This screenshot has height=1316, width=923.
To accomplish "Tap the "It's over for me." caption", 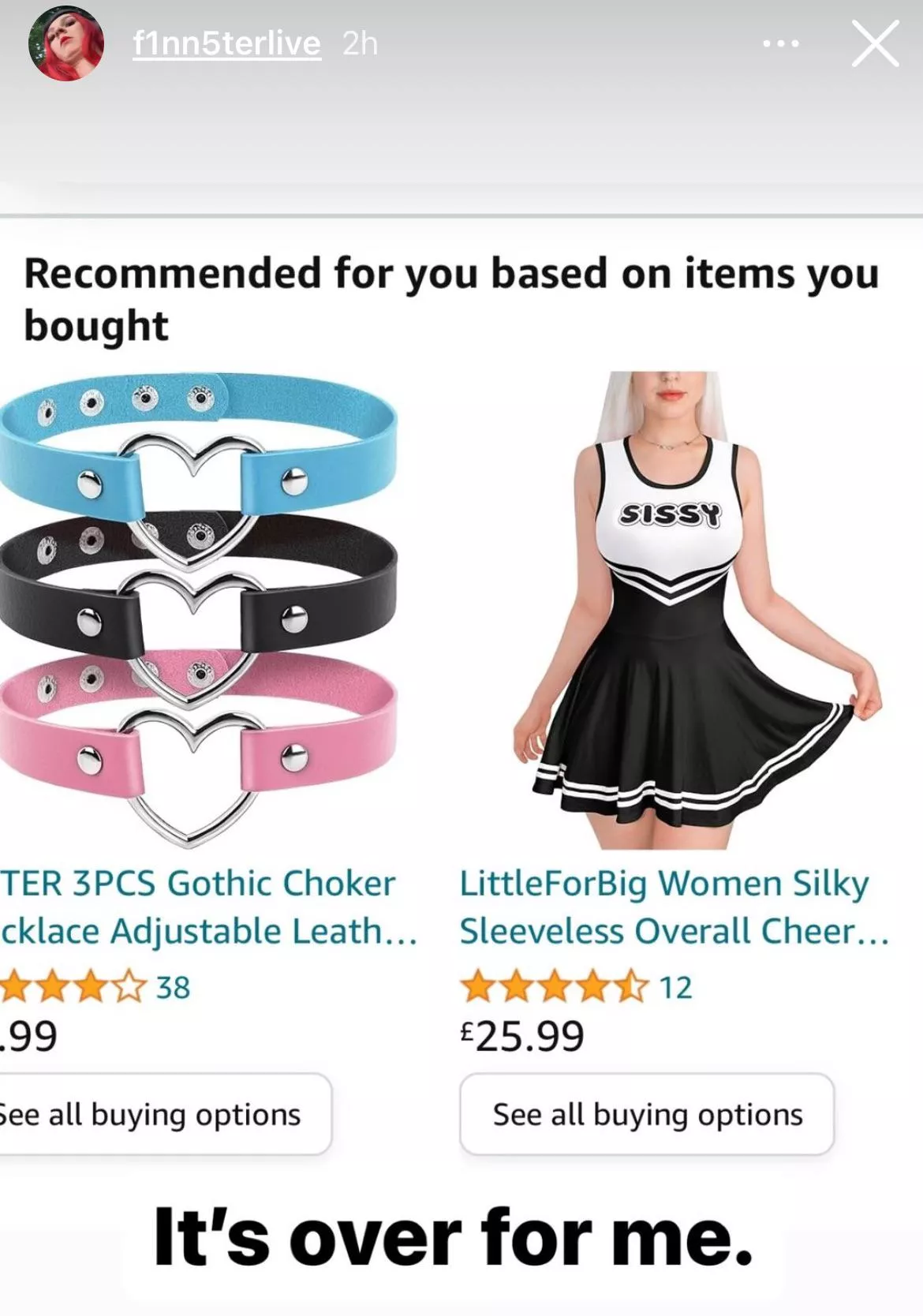I will click(x=454, y=1237).
